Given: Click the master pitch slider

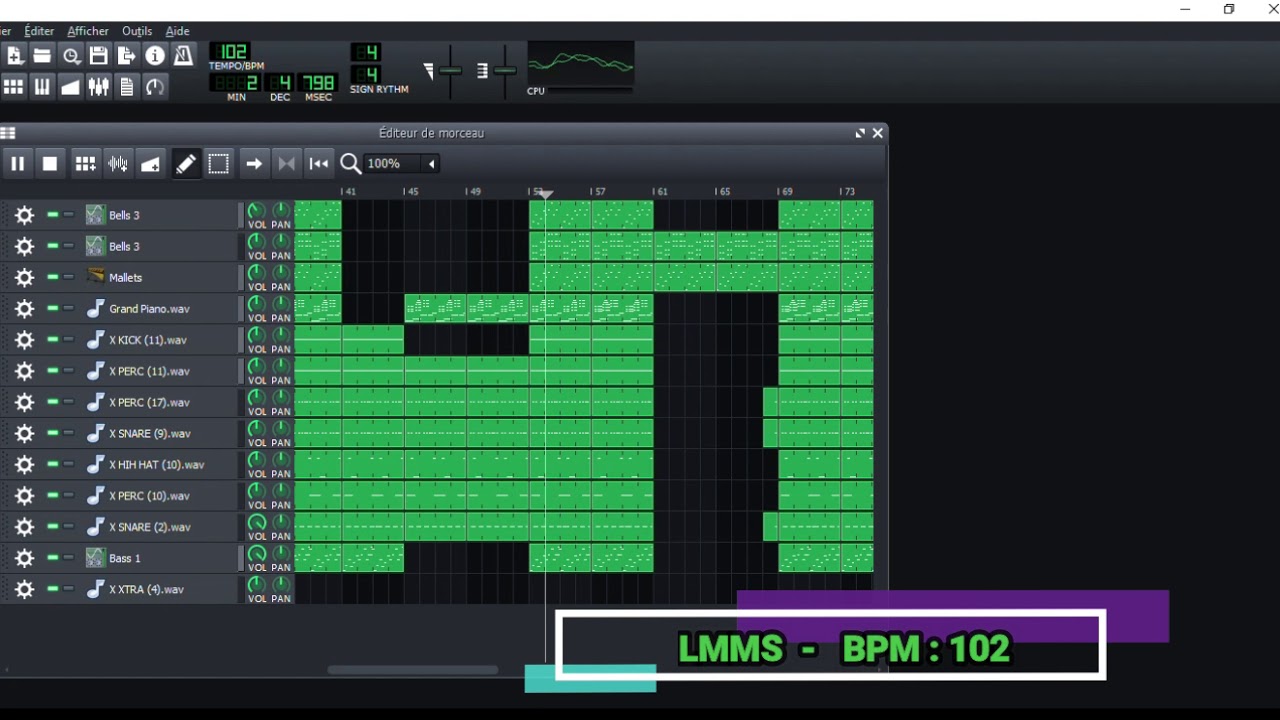Looking at the screenshot, I should (x=505, y=71).
